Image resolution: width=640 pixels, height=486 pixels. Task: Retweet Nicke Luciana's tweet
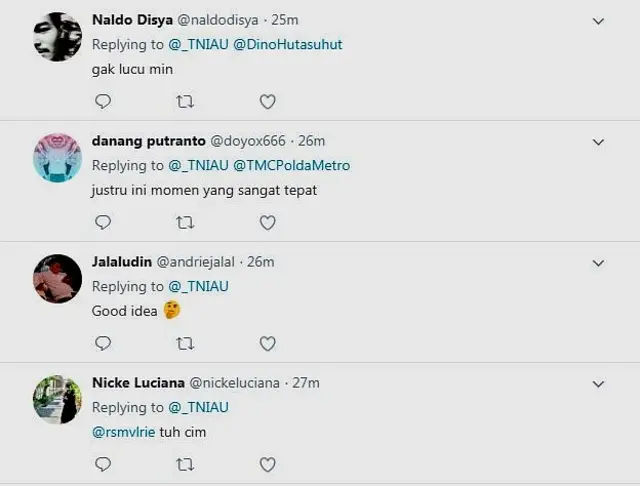185,464
